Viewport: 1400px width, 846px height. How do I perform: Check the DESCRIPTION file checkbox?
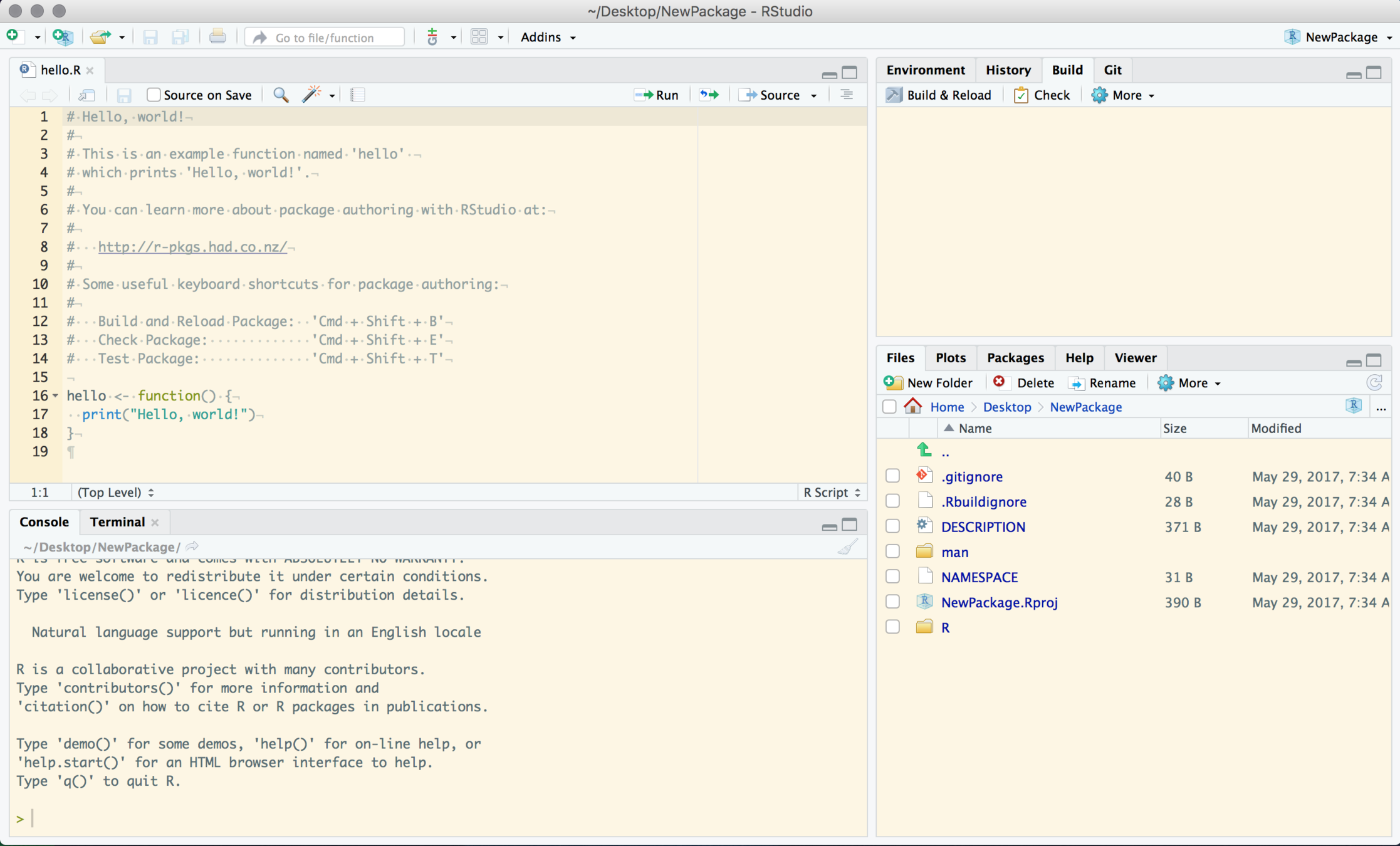892,526
